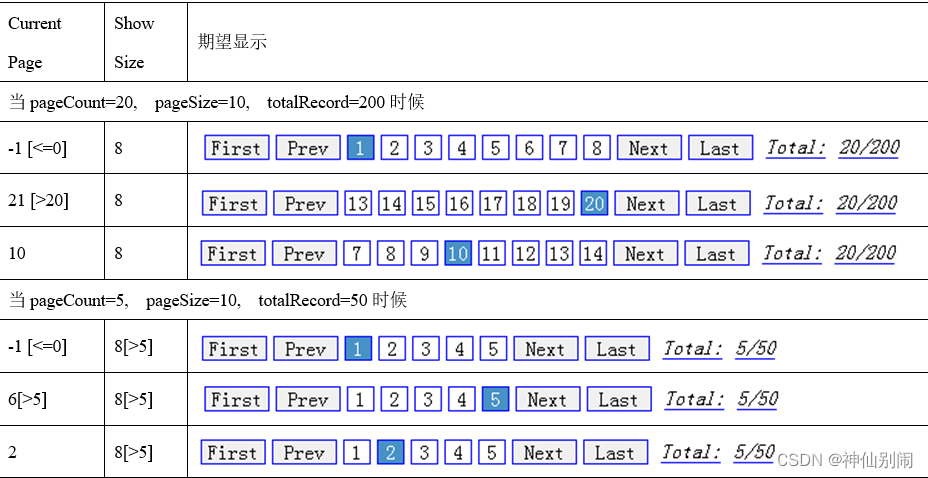928x478 pixels.
Task: Click Next in the Current Page 2 row
Action: click(x=544, y=453)
